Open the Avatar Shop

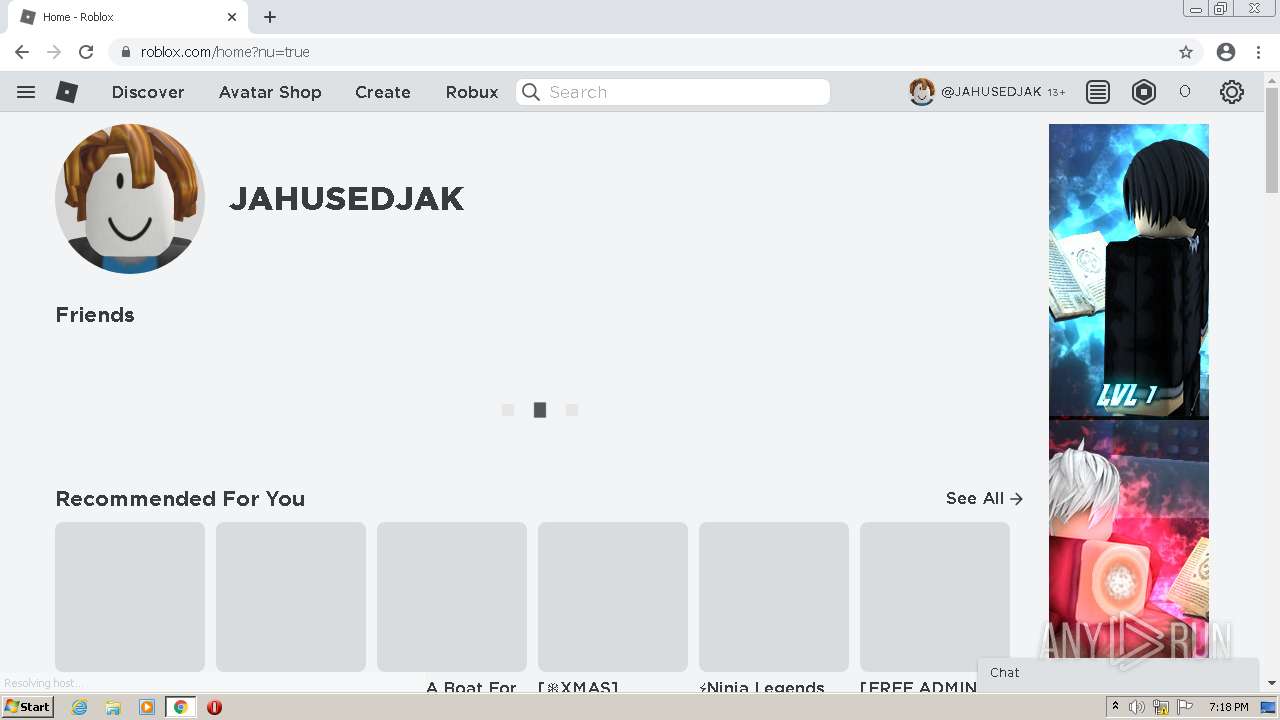pos(270,92)
